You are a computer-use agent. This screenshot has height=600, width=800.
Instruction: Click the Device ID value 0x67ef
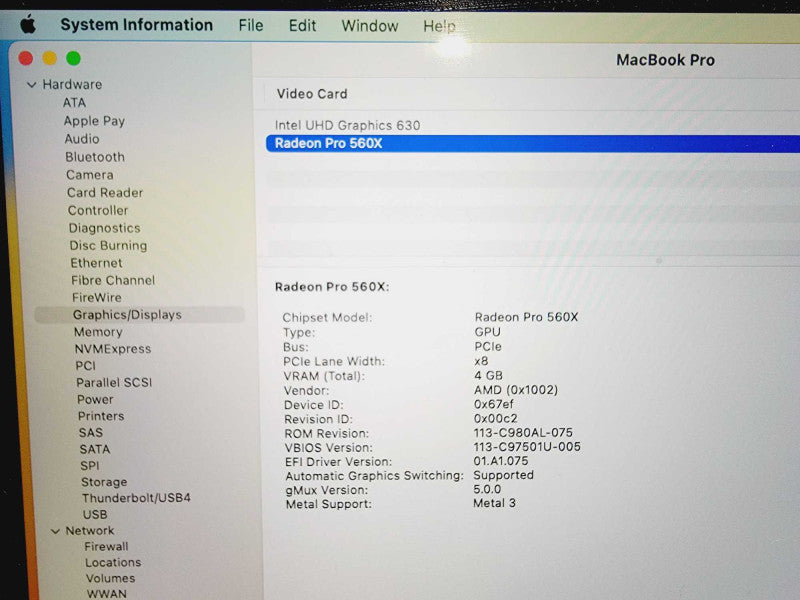point(493,405)
